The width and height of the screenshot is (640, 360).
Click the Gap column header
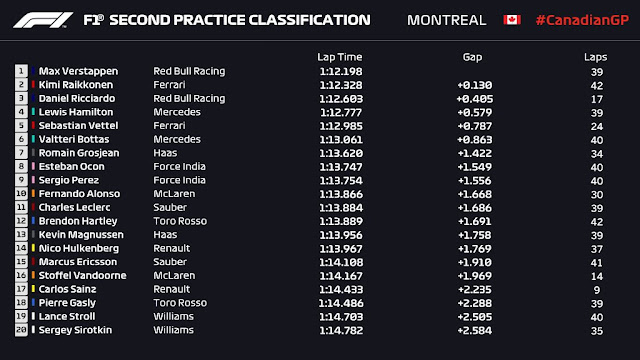pos(472,57)
